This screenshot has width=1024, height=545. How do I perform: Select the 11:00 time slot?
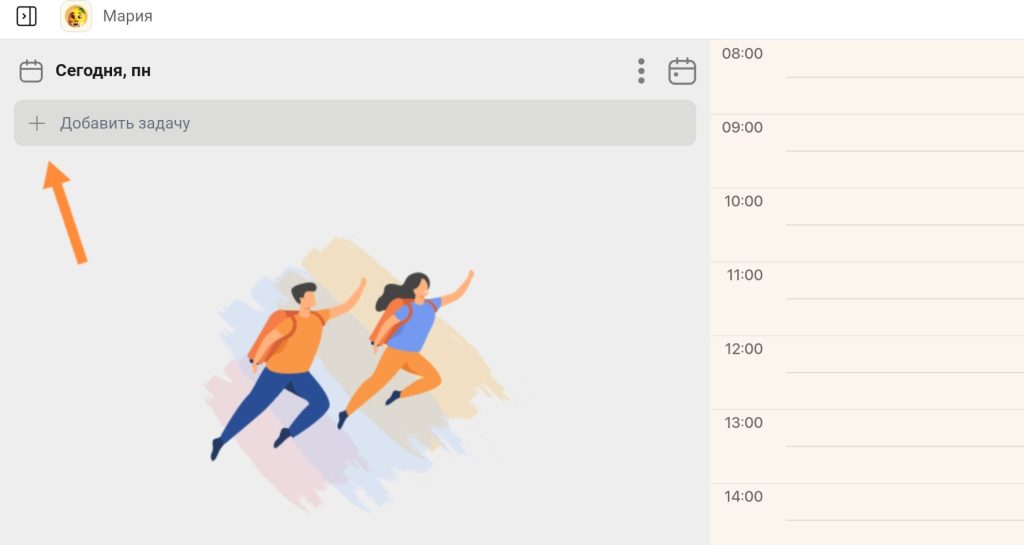click(x=904, y=299)
